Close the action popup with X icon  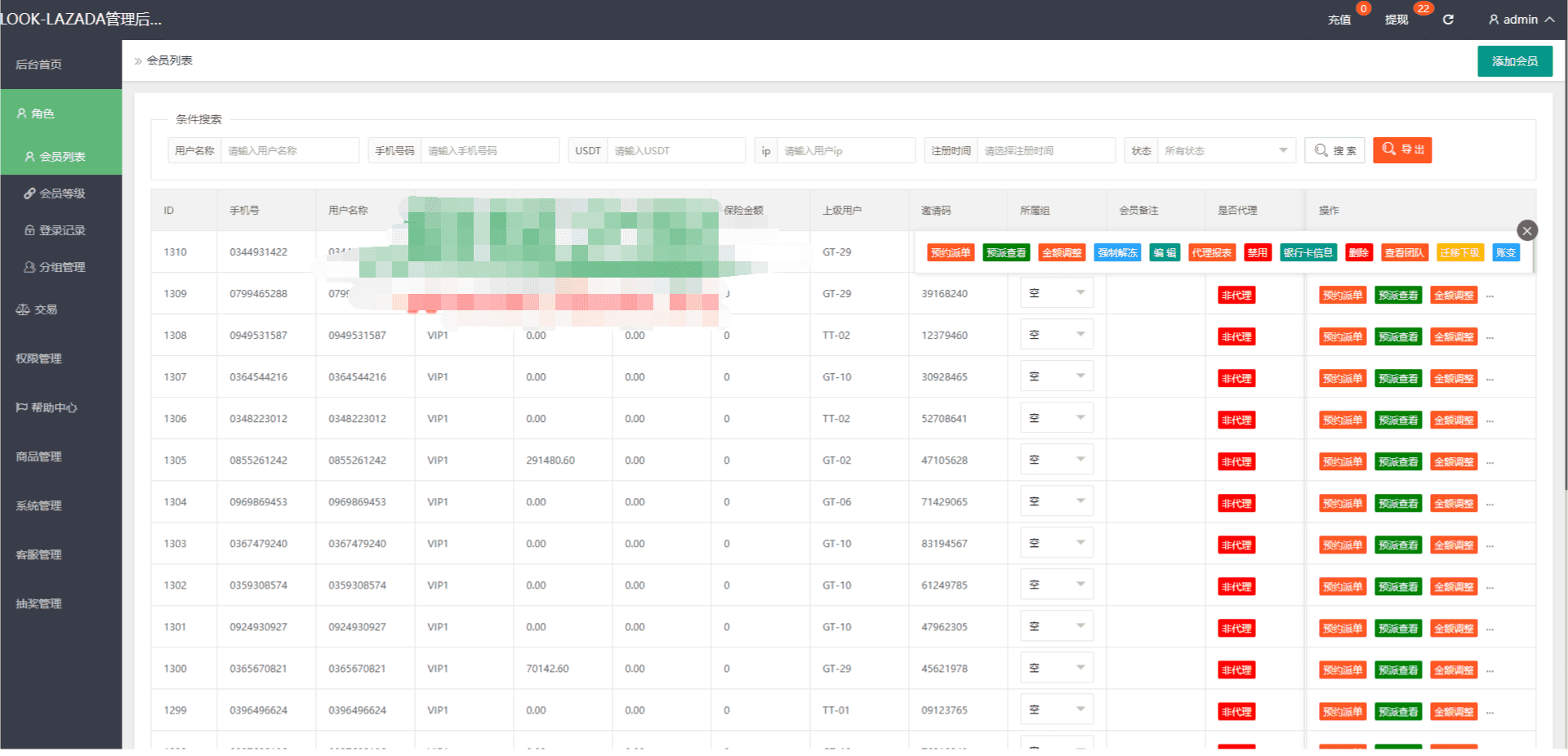coord(1526,230)
